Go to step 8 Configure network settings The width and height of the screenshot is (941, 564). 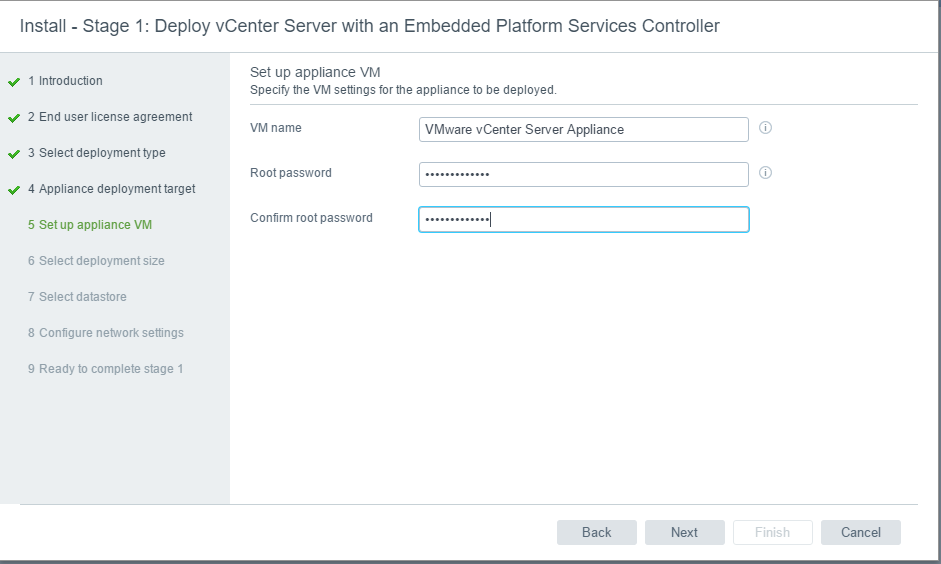tap(106, 333)
